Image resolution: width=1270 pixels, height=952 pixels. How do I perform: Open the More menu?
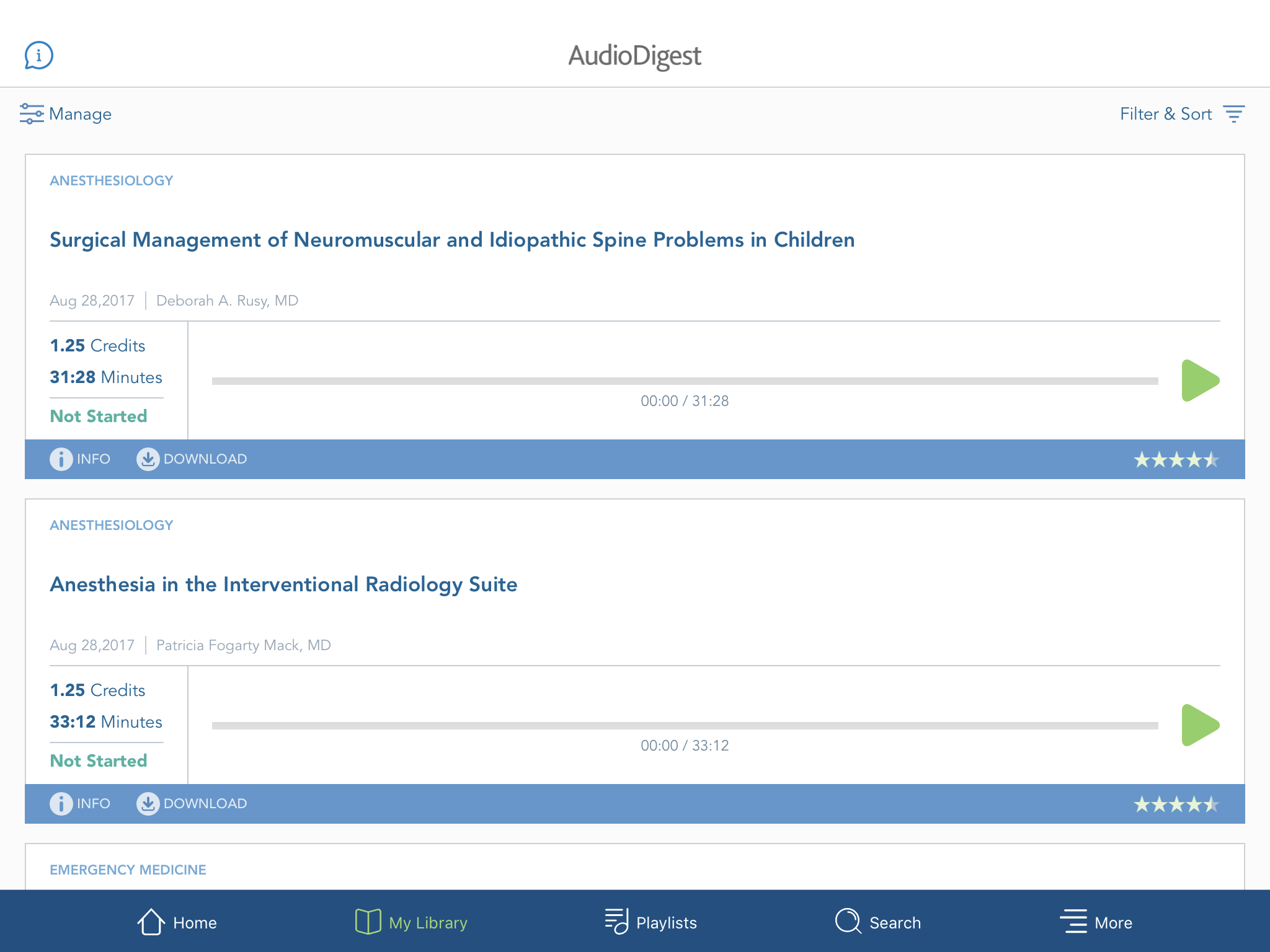pos(1096,922)
